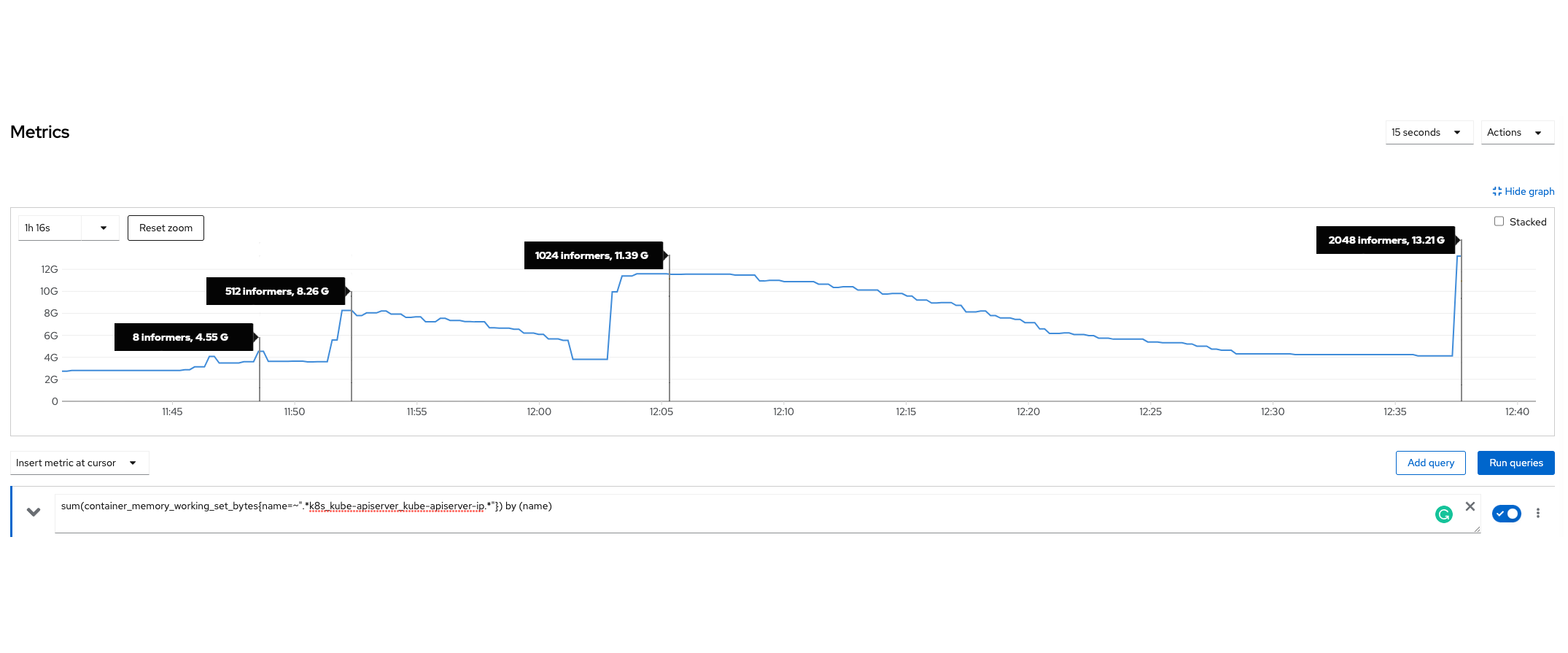The image size is (1568, 653).
Task: Click the 12:00 label on time axis
Action: coord(539,411)
